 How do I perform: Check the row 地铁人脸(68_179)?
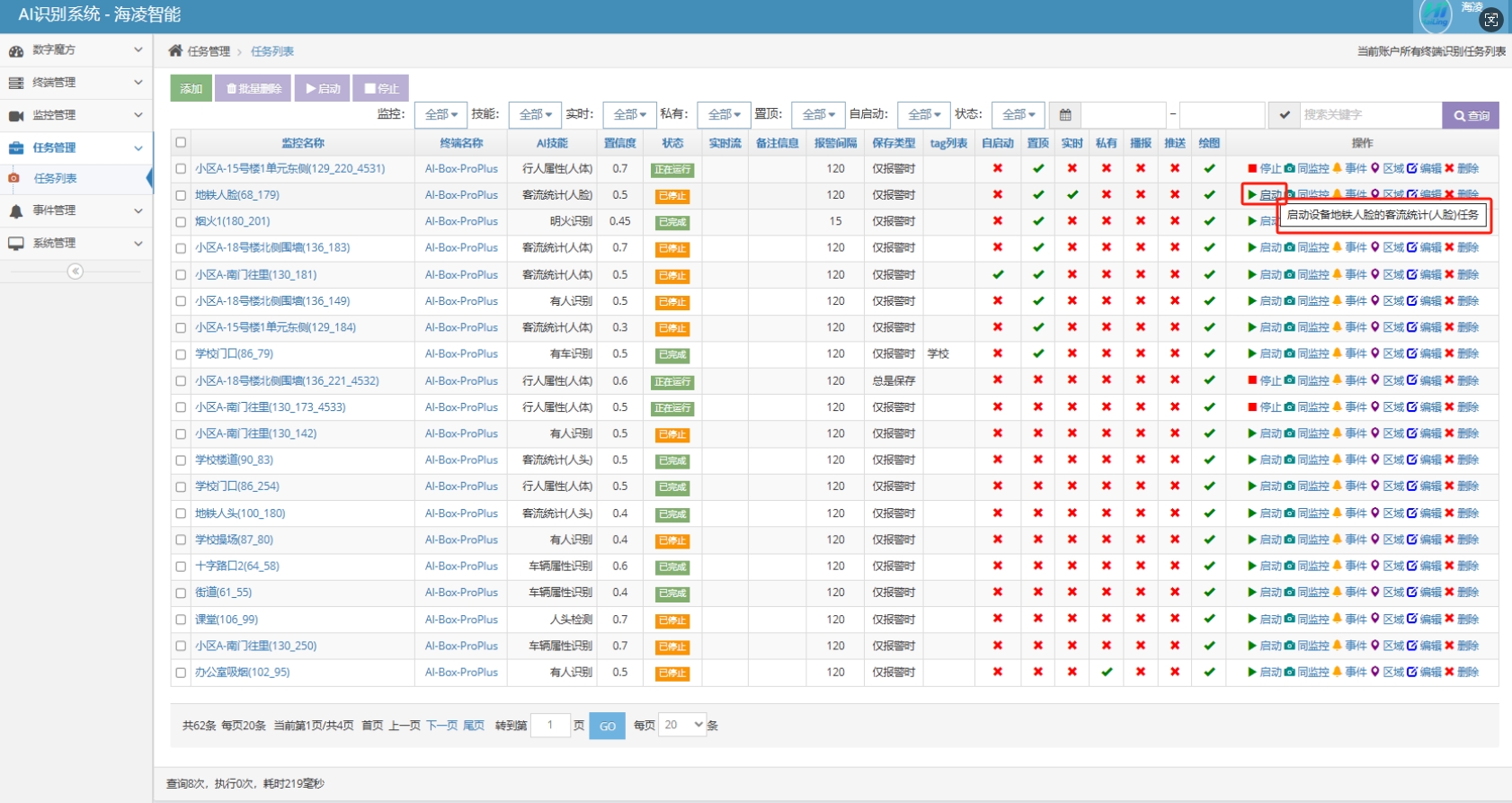[181, 195]
